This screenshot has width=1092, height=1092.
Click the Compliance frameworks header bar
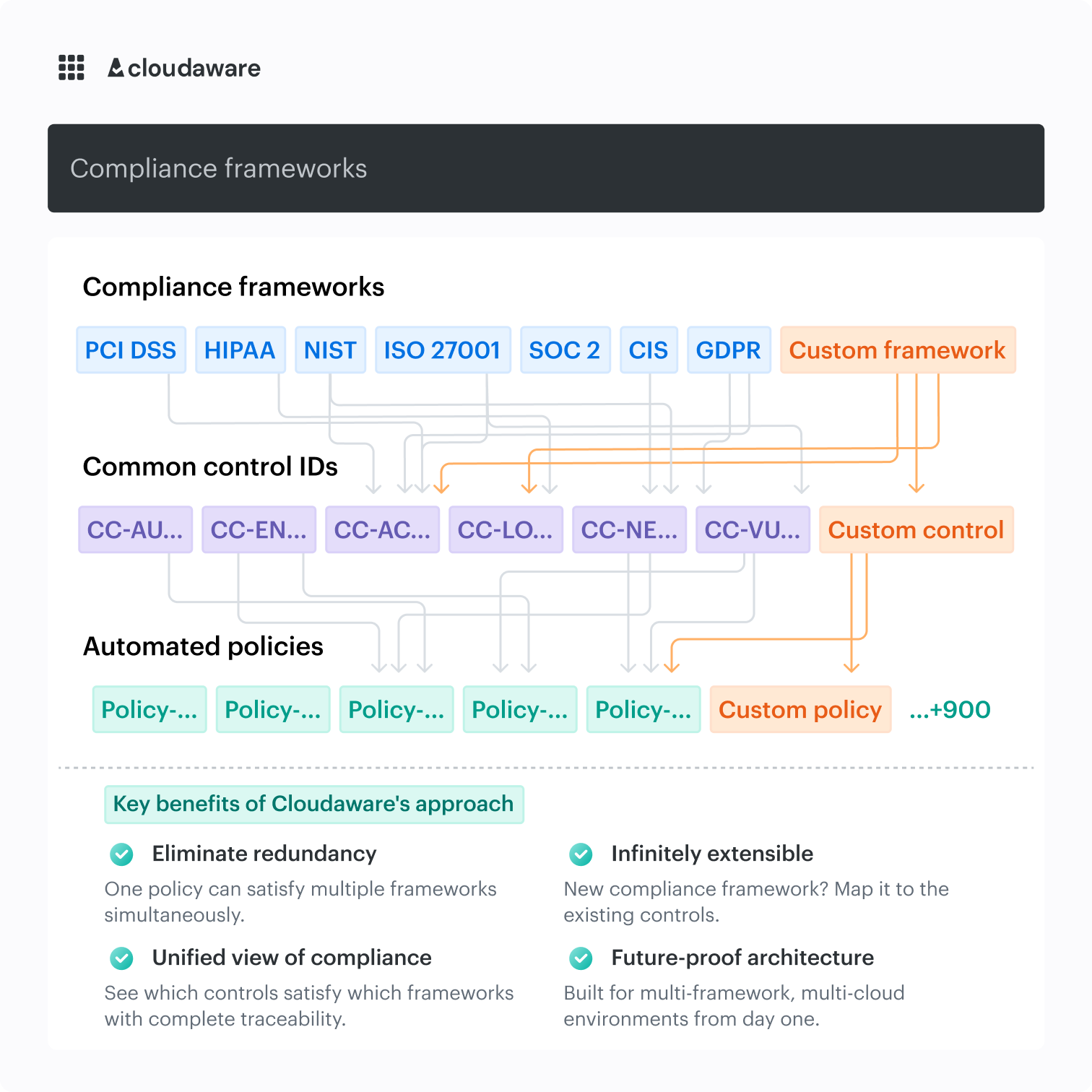545,168
